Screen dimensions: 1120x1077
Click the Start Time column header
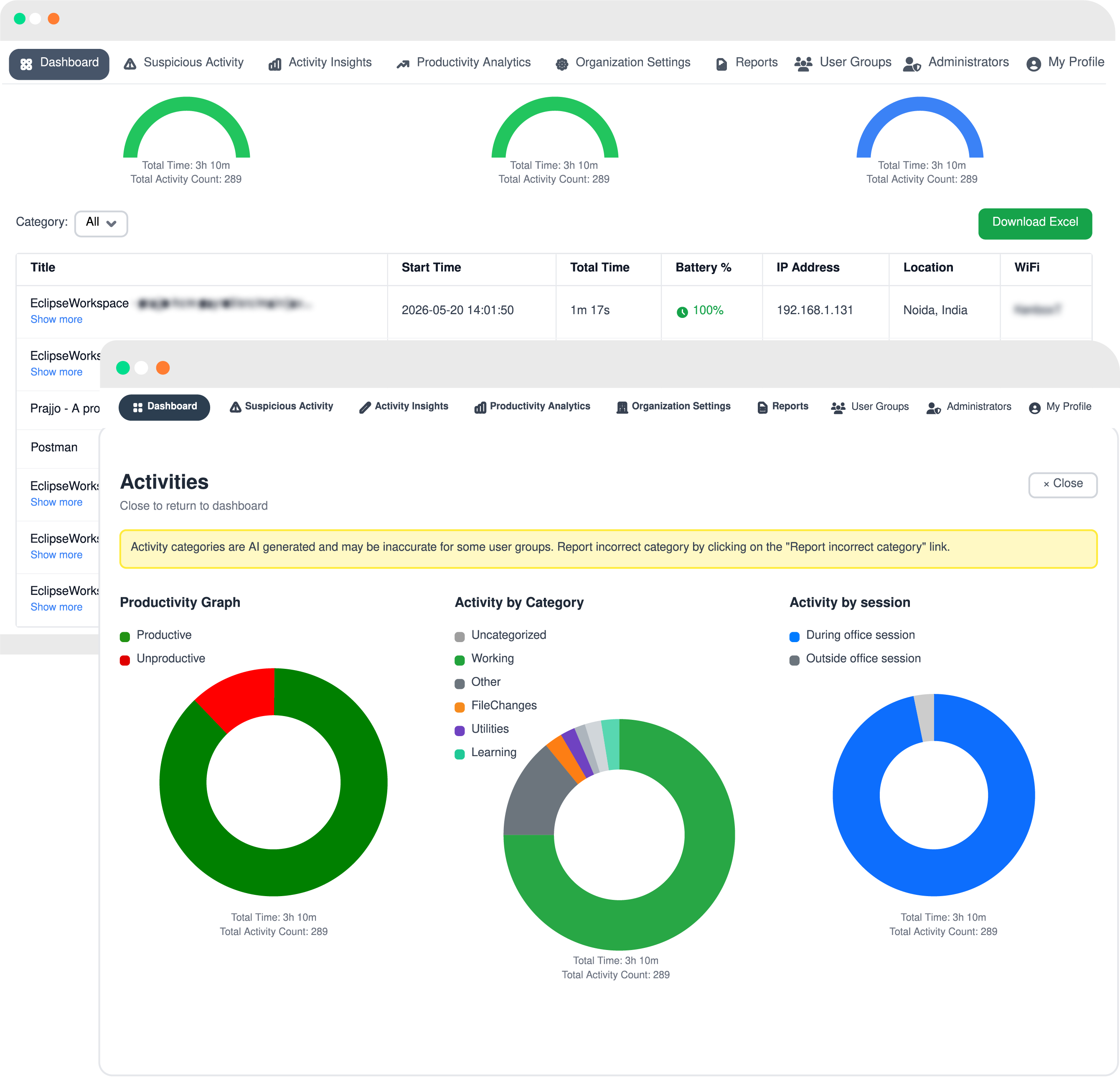[x=431, y=268]
